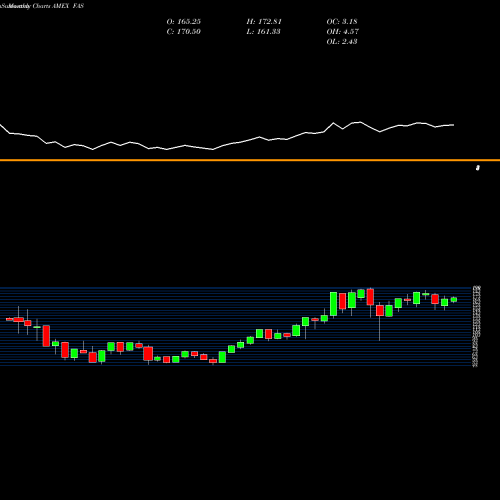This screenshot has width=500, height=500.
Task: Click the low value 'L: 161.33'
Action: 263,32
